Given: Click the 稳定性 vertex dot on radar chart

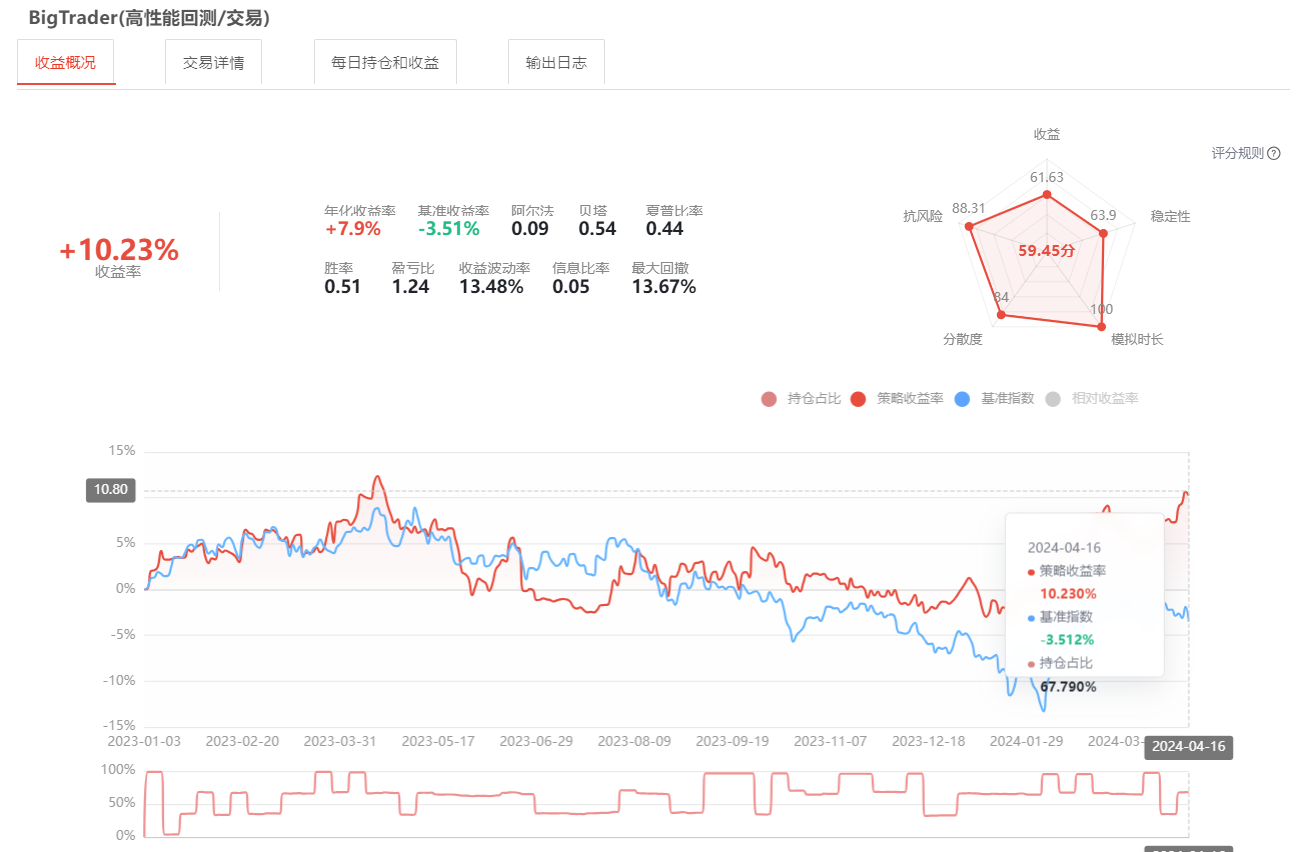Looking at the screenshot, I should point(1104,233).
